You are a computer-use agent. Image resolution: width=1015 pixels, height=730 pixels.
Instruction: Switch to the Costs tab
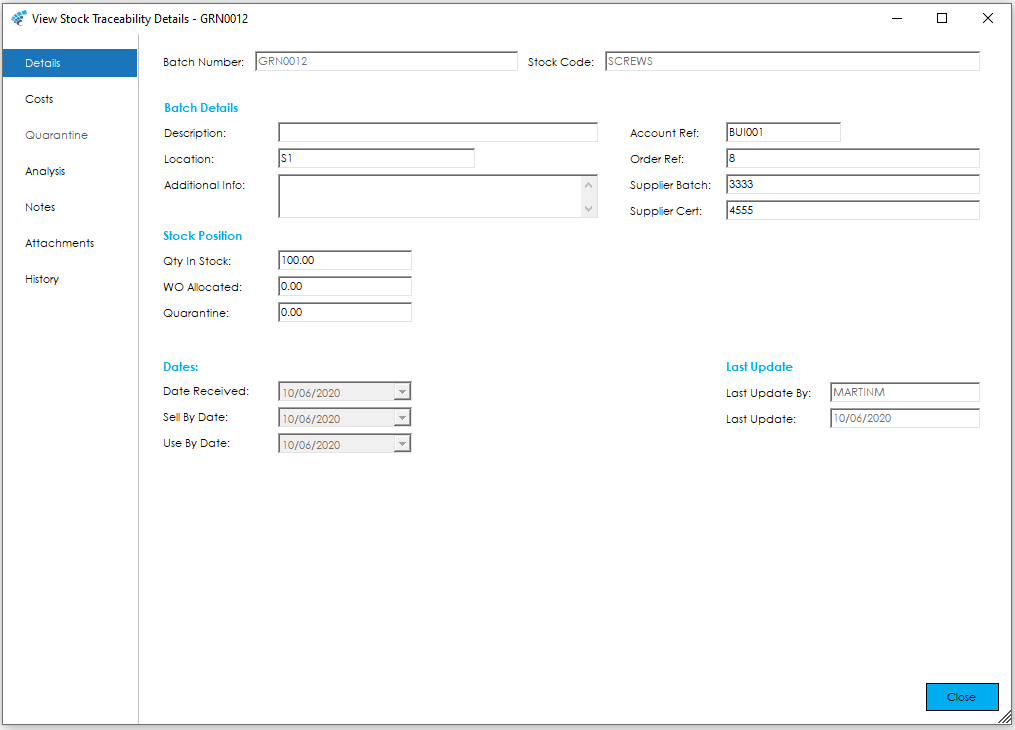tap(39, 99)
